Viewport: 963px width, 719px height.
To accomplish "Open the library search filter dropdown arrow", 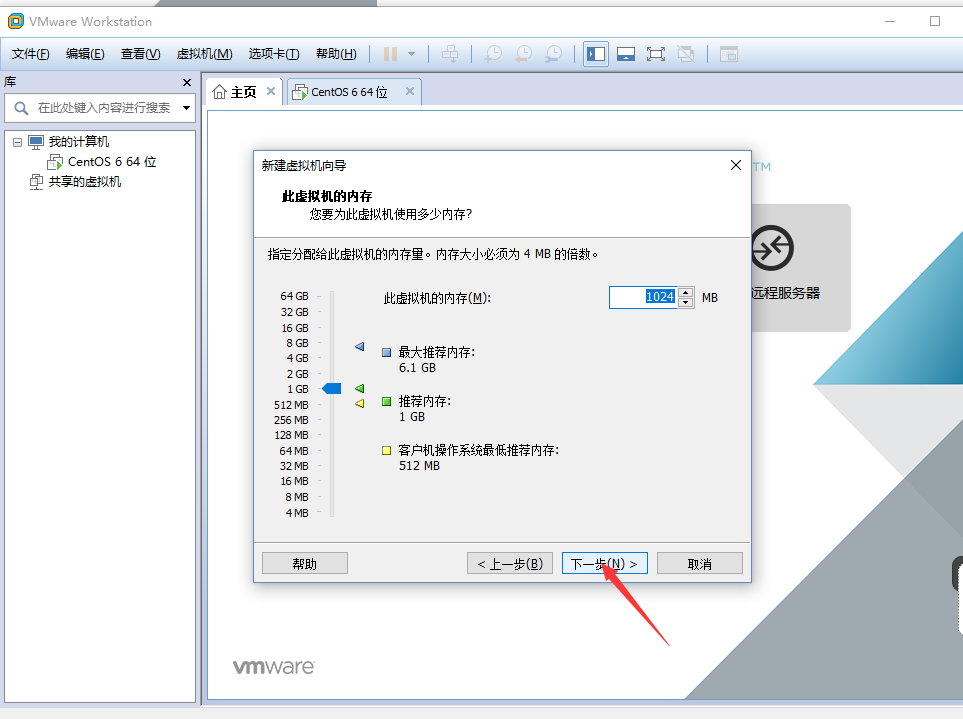I will coord(186,108).
